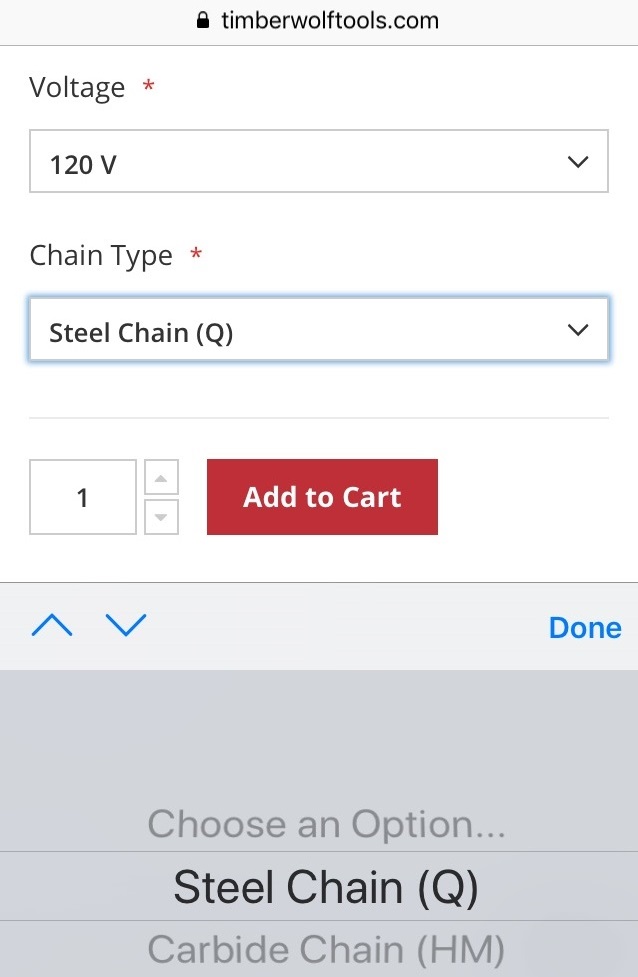Focus the quantity input field

[83, 497]
